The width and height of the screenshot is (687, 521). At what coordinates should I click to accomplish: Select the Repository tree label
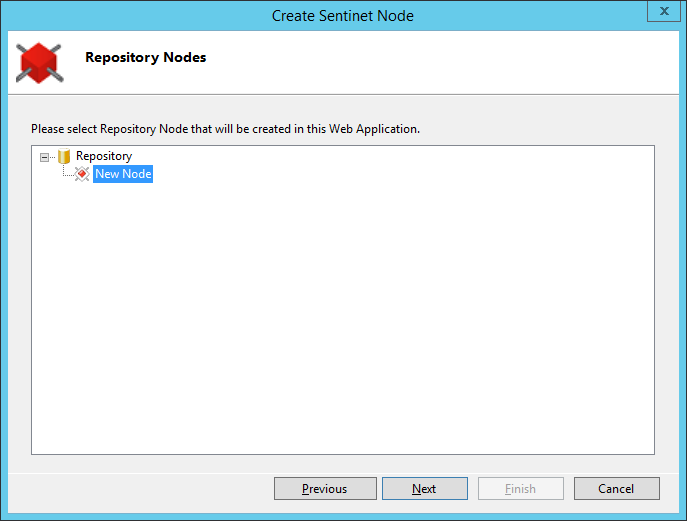tap(104, 156)
